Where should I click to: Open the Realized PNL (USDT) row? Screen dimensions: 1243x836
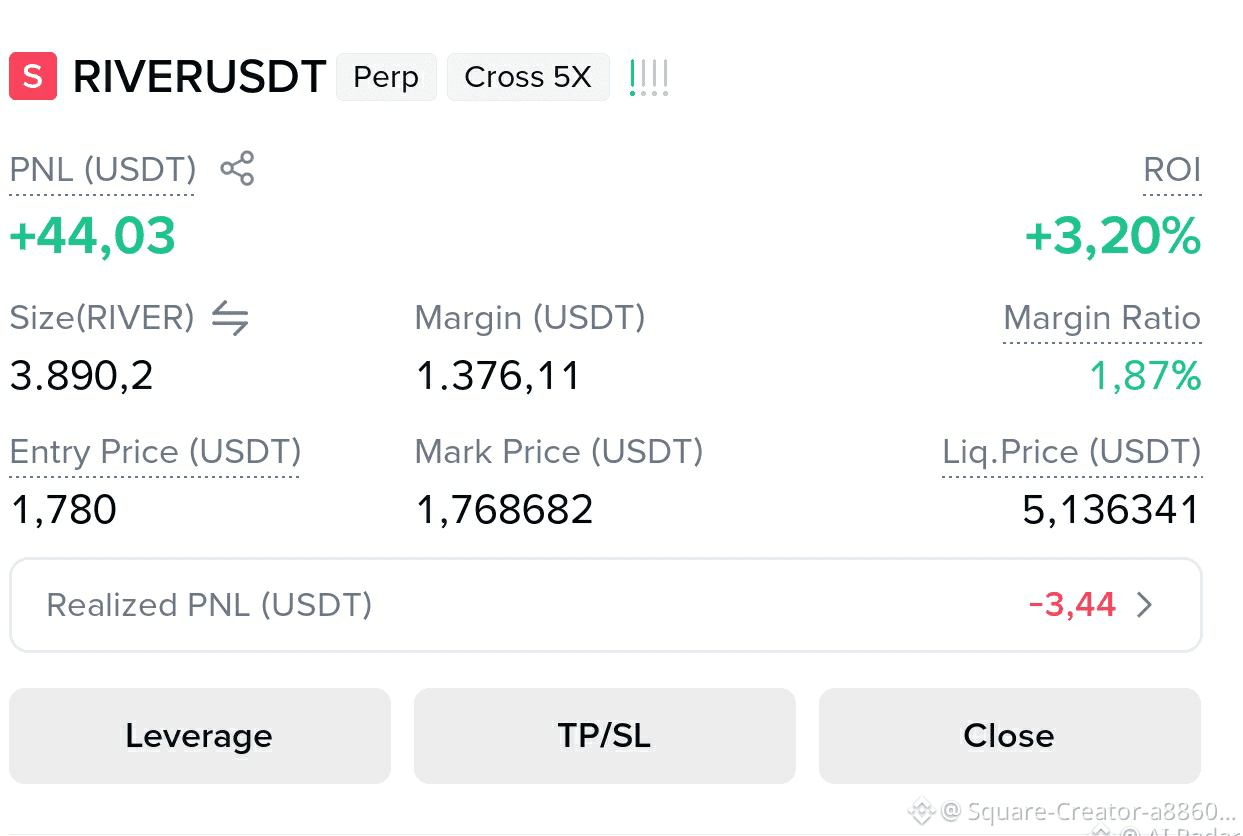point(605,605)
